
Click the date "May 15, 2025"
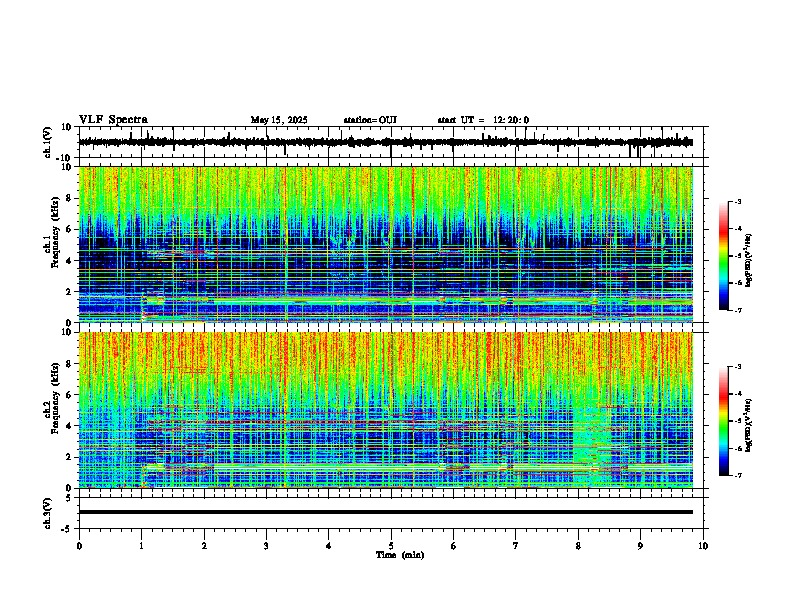point(279,120)
